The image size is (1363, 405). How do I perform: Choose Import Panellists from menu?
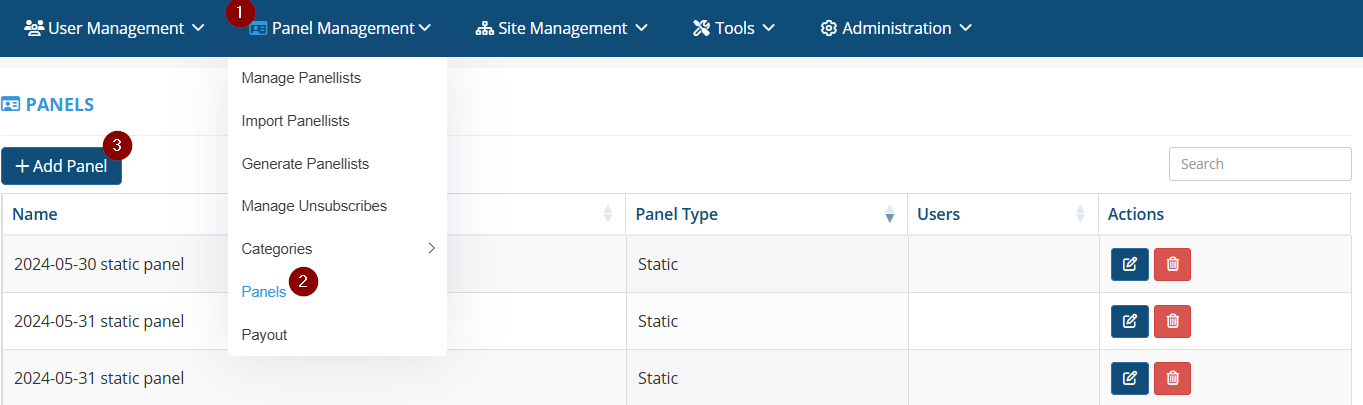[x=295, y=120]
